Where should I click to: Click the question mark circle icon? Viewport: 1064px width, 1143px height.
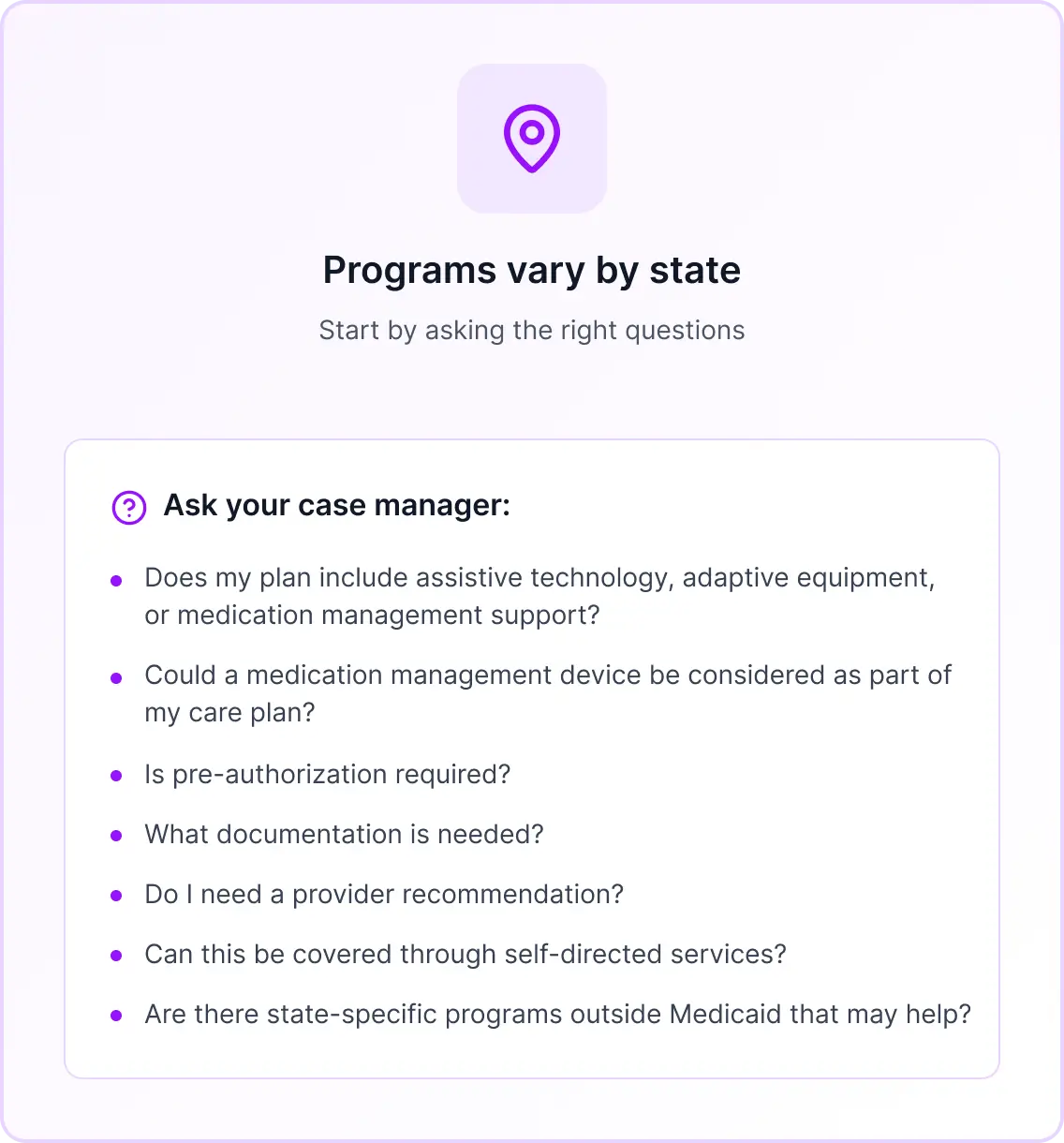(x=129, y=508)
